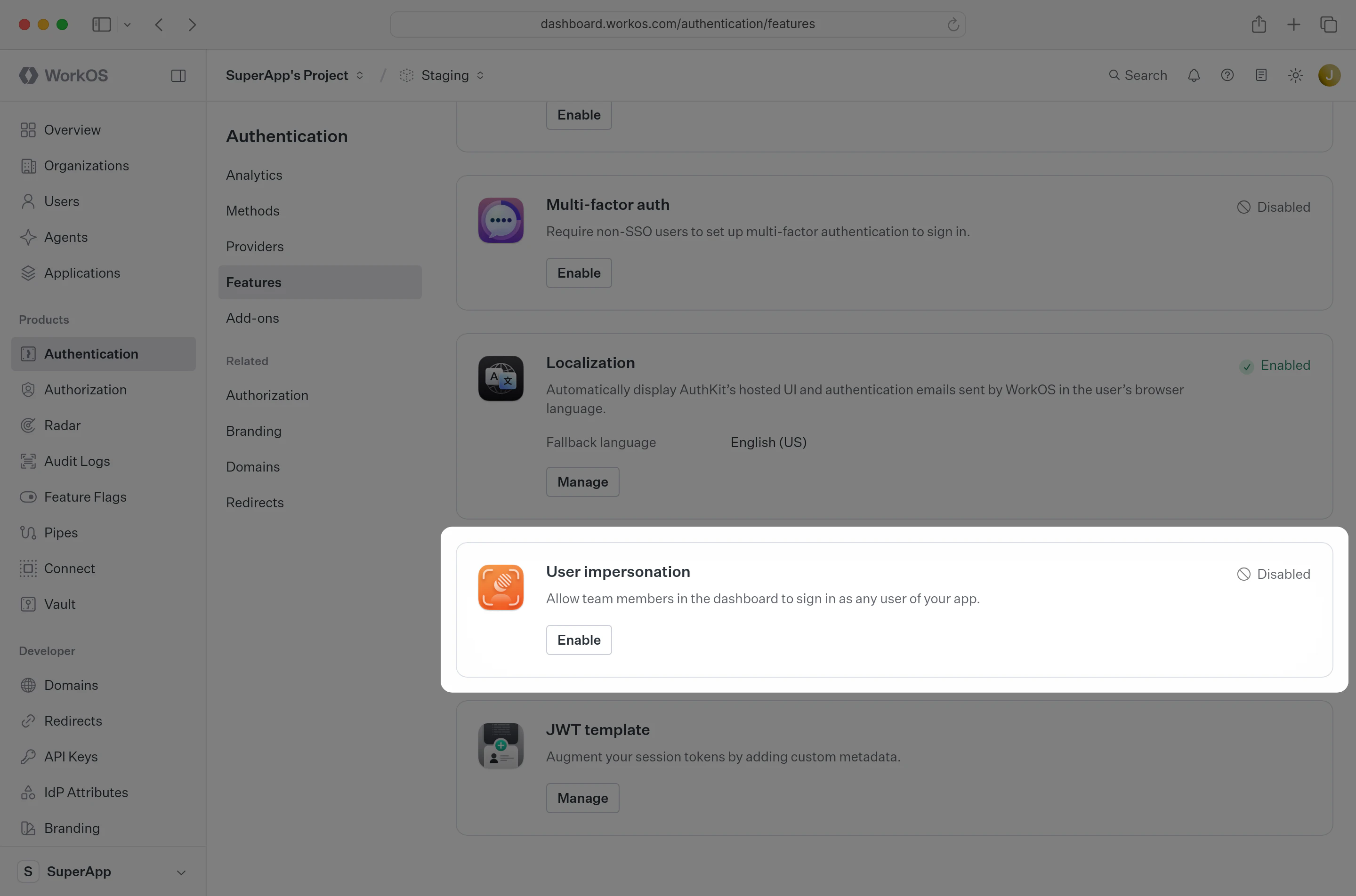Screen dimensions: 1356x896
Task: Expand the SuperApp workspace menu
Action: click(x=103, y=872)
